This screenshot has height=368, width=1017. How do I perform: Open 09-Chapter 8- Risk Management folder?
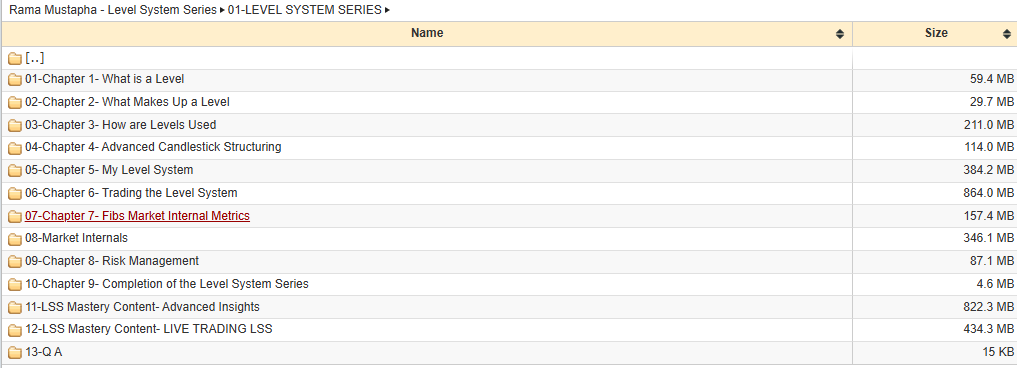coord(112,261)
